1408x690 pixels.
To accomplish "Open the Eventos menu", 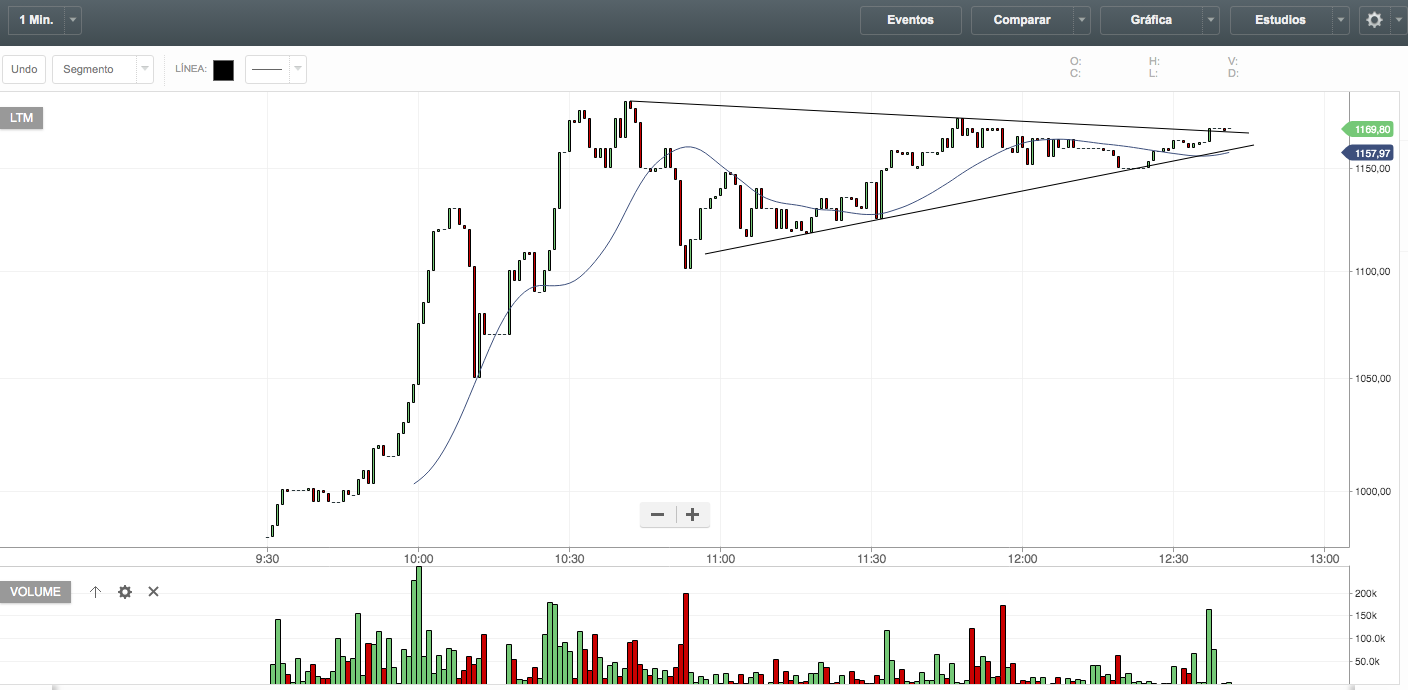I will click(x=910, y=20).
